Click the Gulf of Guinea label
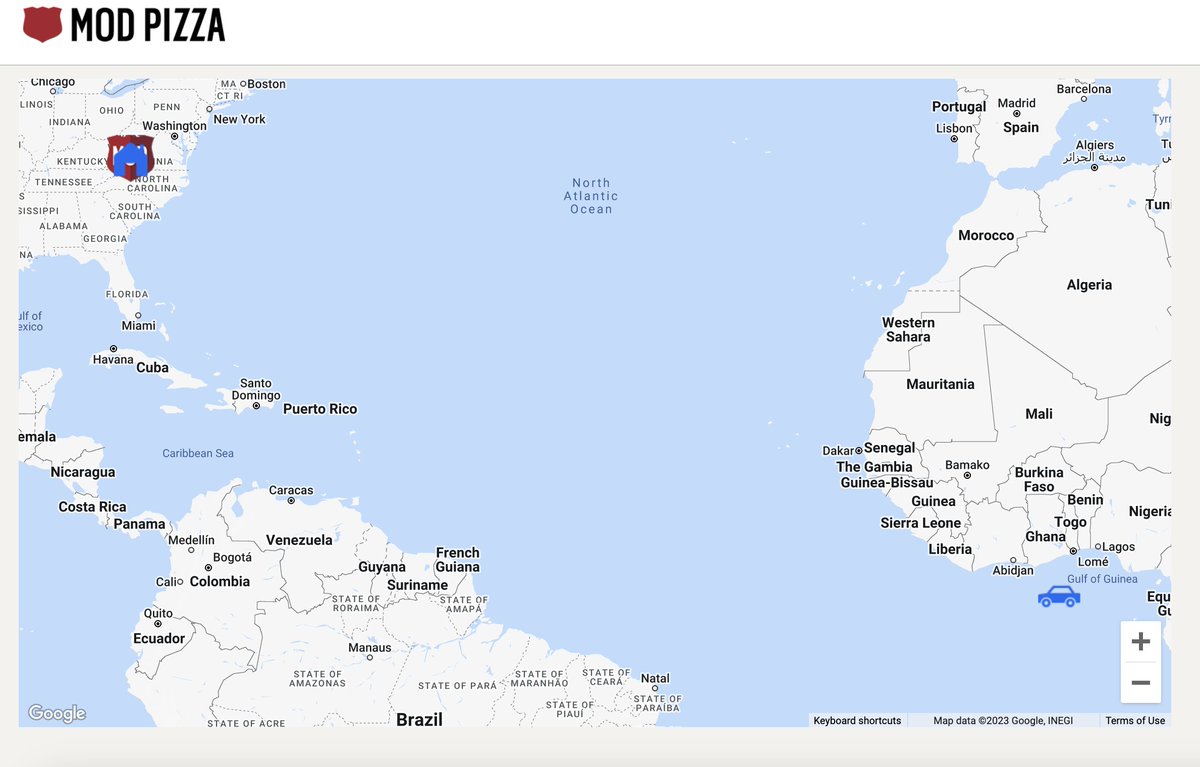1200x767 pixels. tap(1102, 579)
